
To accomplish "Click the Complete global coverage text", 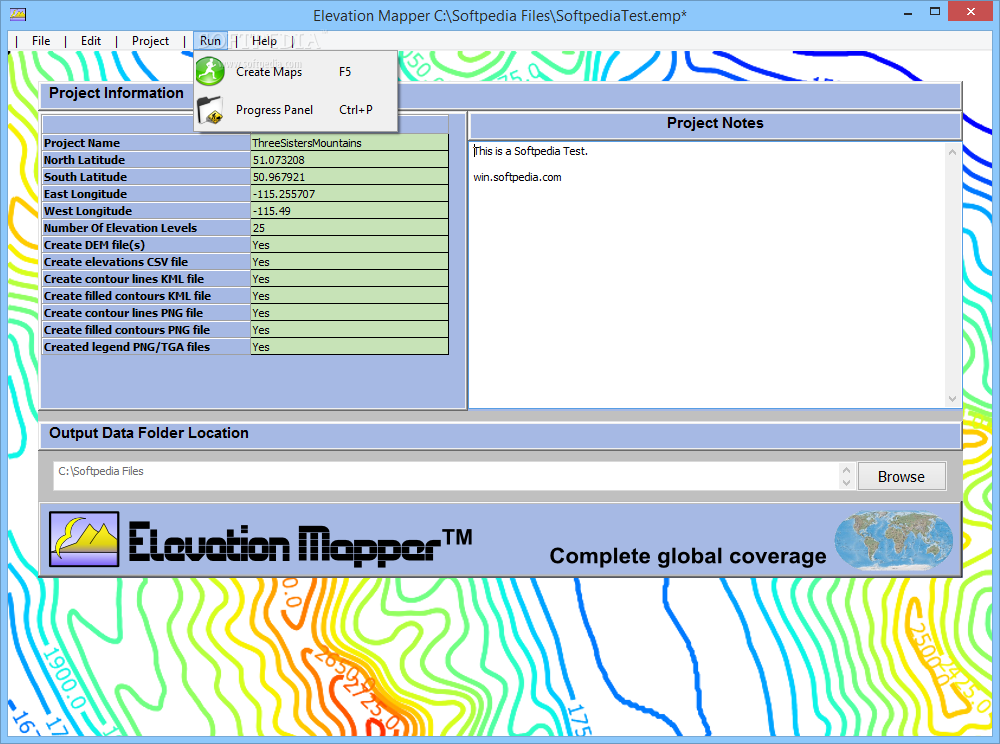I will [688, 556].
